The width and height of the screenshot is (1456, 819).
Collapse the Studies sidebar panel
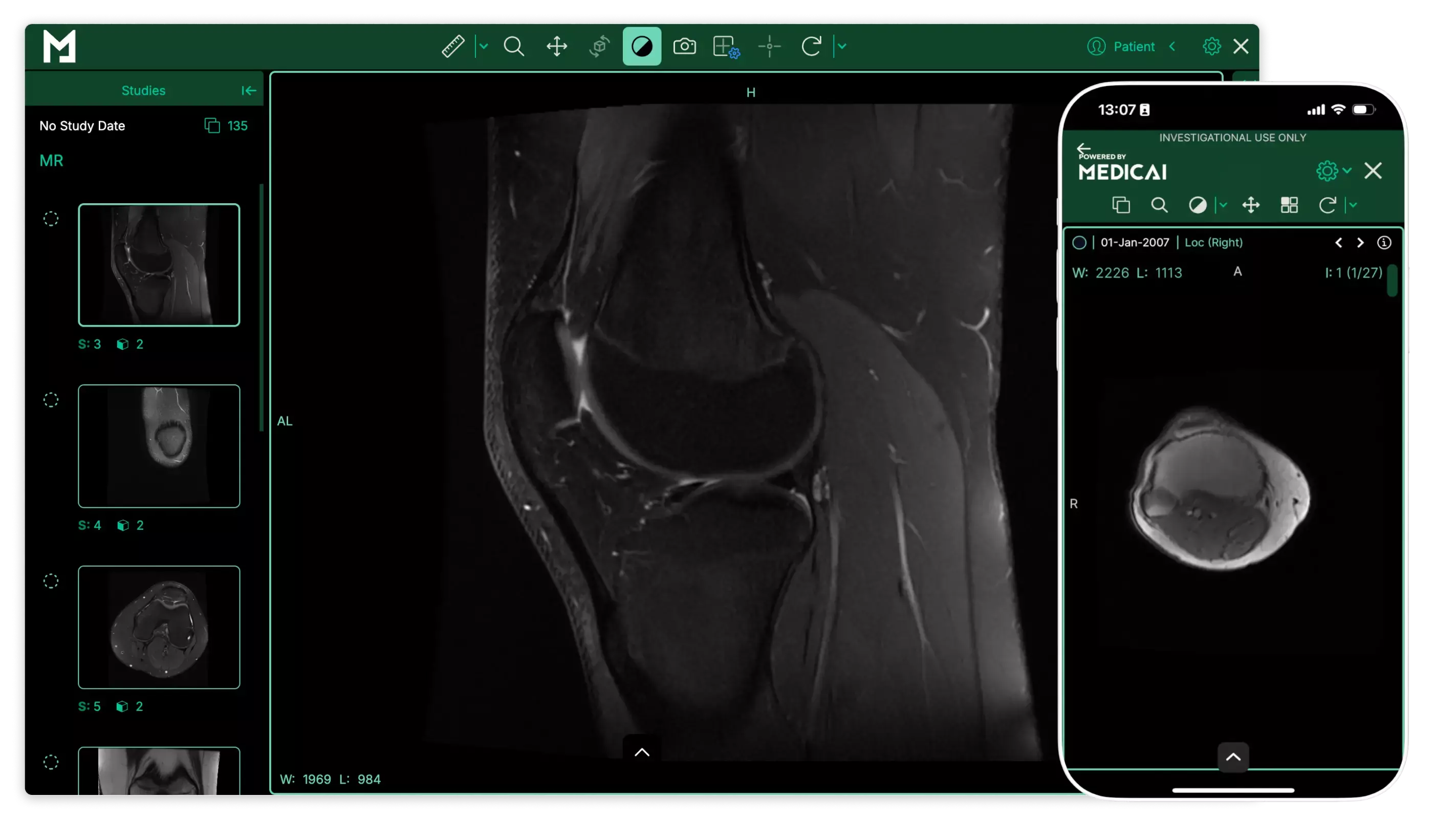(249, 91)
